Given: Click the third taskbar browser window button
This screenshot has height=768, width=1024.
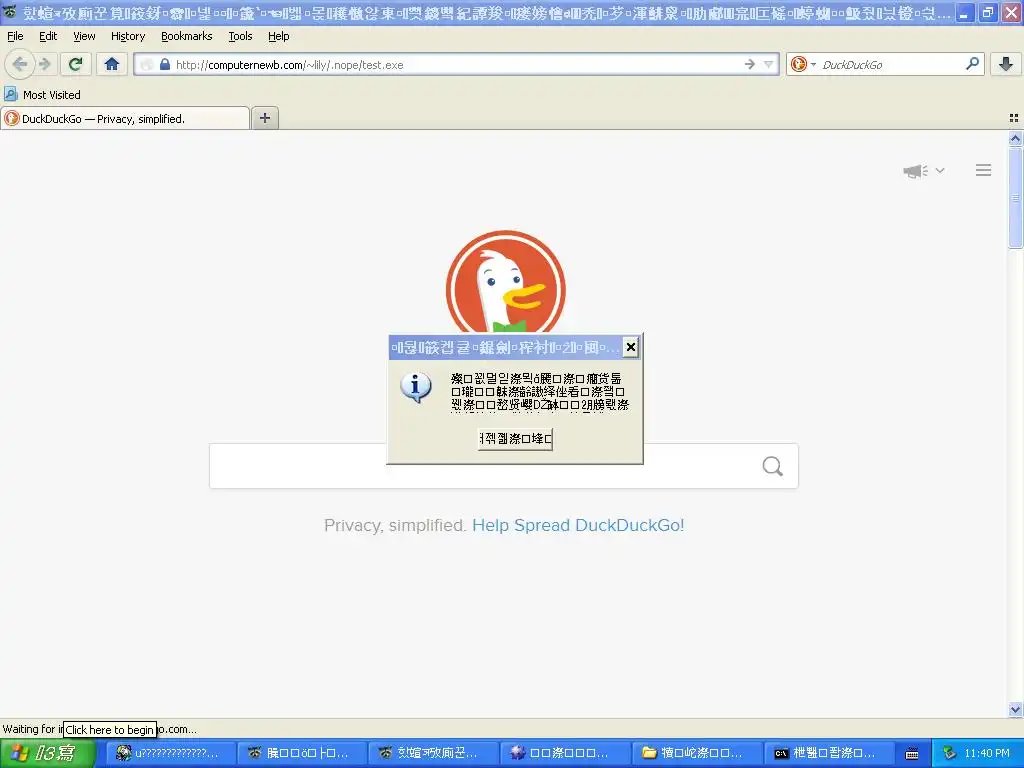Looking at the screenshot, I should [432, 753].
